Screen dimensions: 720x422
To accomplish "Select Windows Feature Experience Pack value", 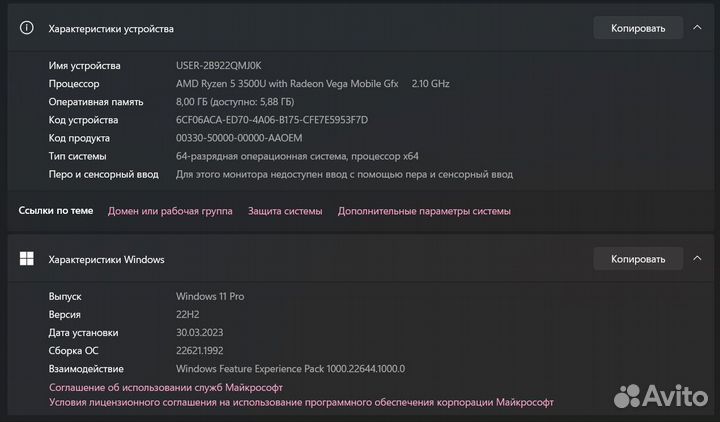I will tap(291, 369).
